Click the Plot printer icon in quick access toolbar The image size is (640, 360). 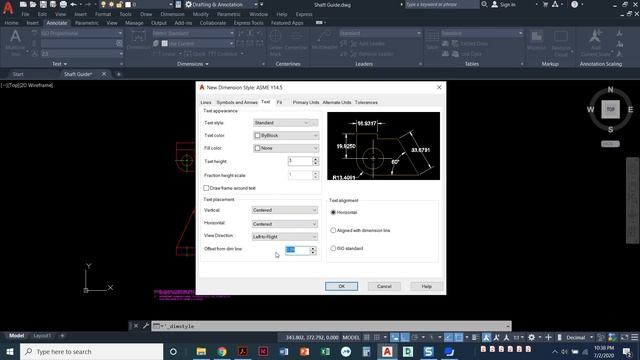pos(63,4)
